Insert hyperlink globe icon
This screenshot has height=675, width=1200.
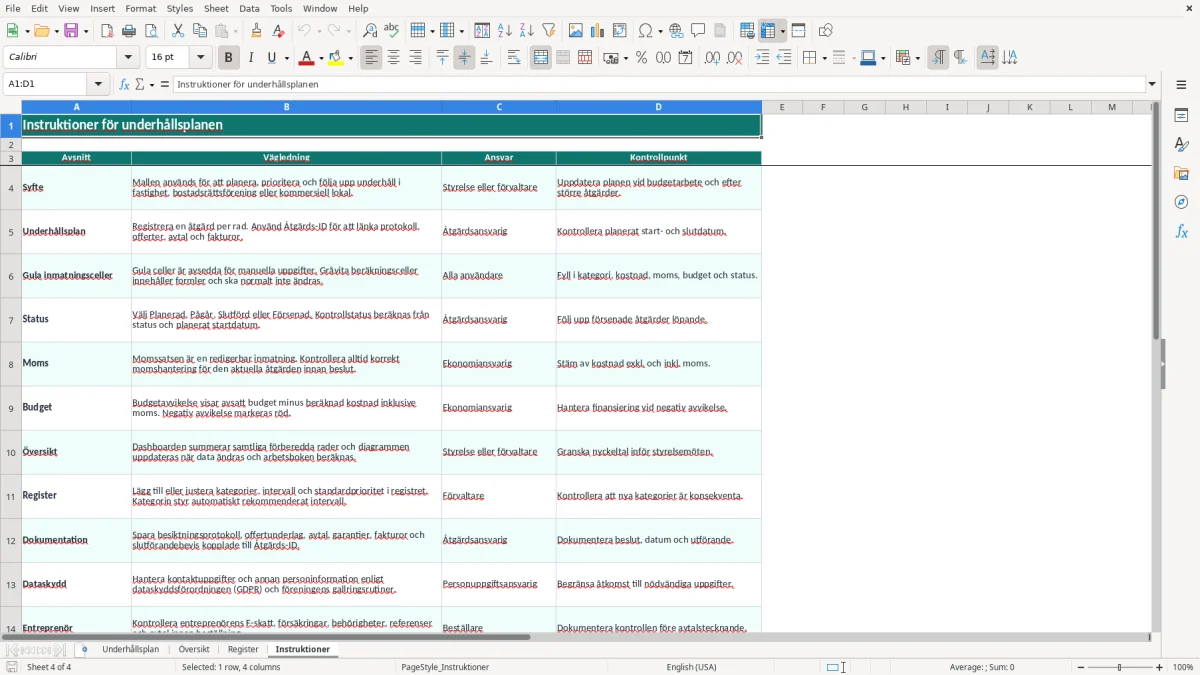(x=676, y=31)
